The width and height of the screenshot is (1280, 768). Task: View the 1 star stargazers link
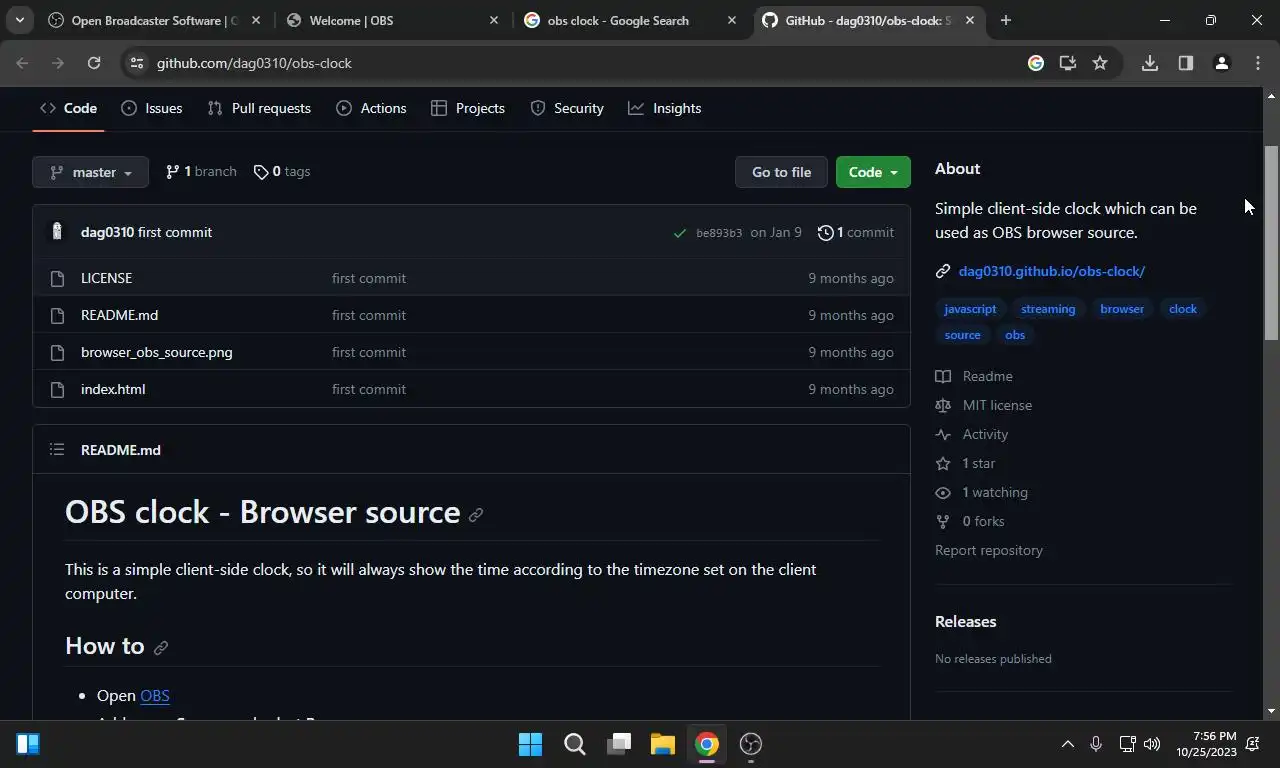coord(965,463)
